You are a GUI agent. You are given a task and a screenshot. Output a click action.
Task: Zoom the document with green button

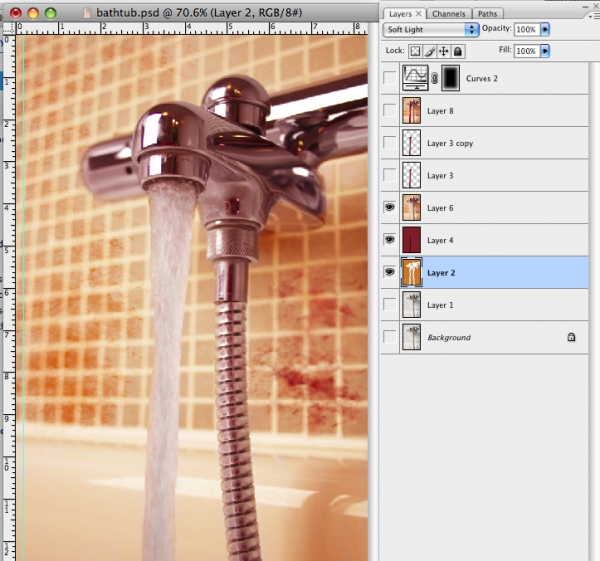click(51, 13)
